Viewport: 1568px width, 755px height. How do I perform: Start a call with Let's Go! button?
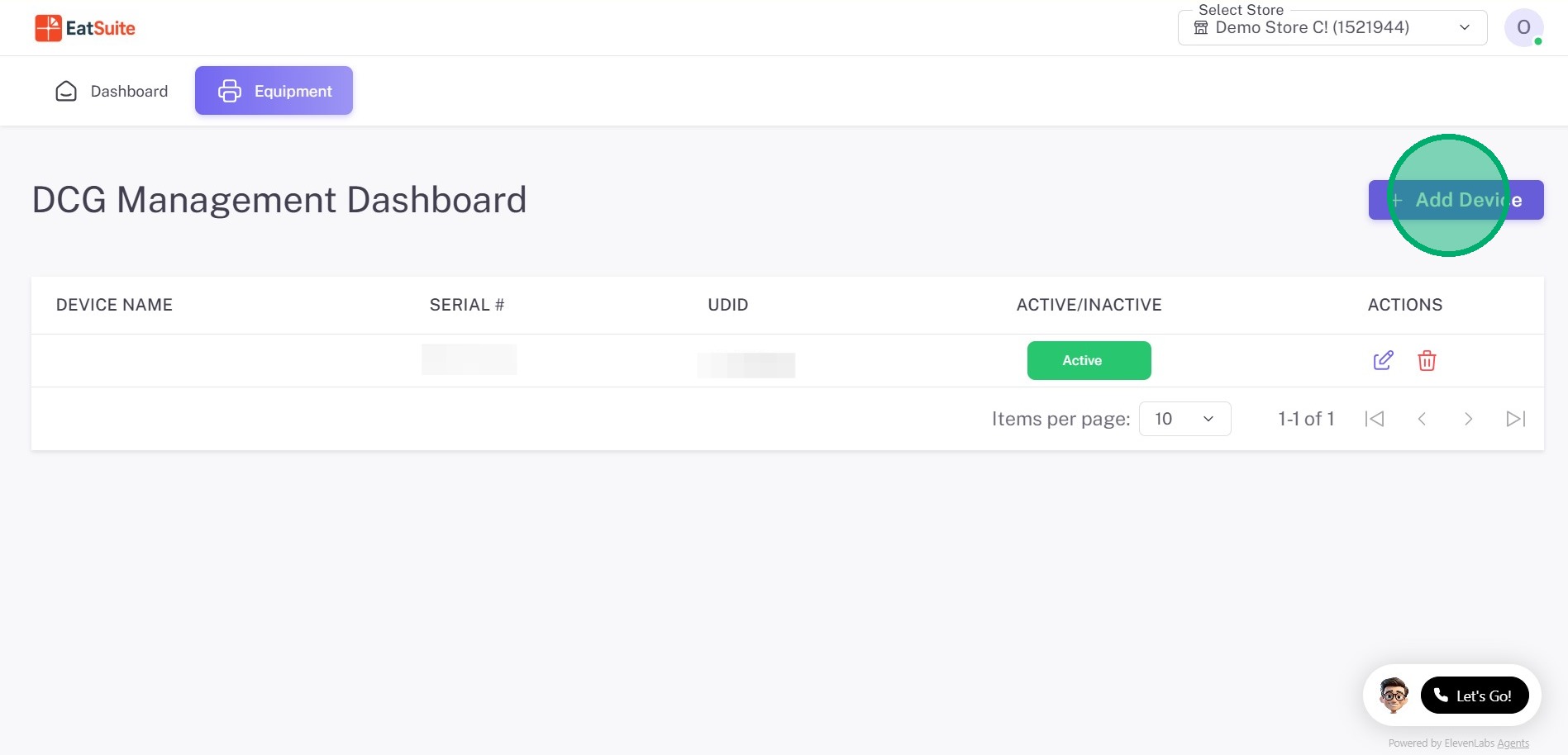point(1475,696)
